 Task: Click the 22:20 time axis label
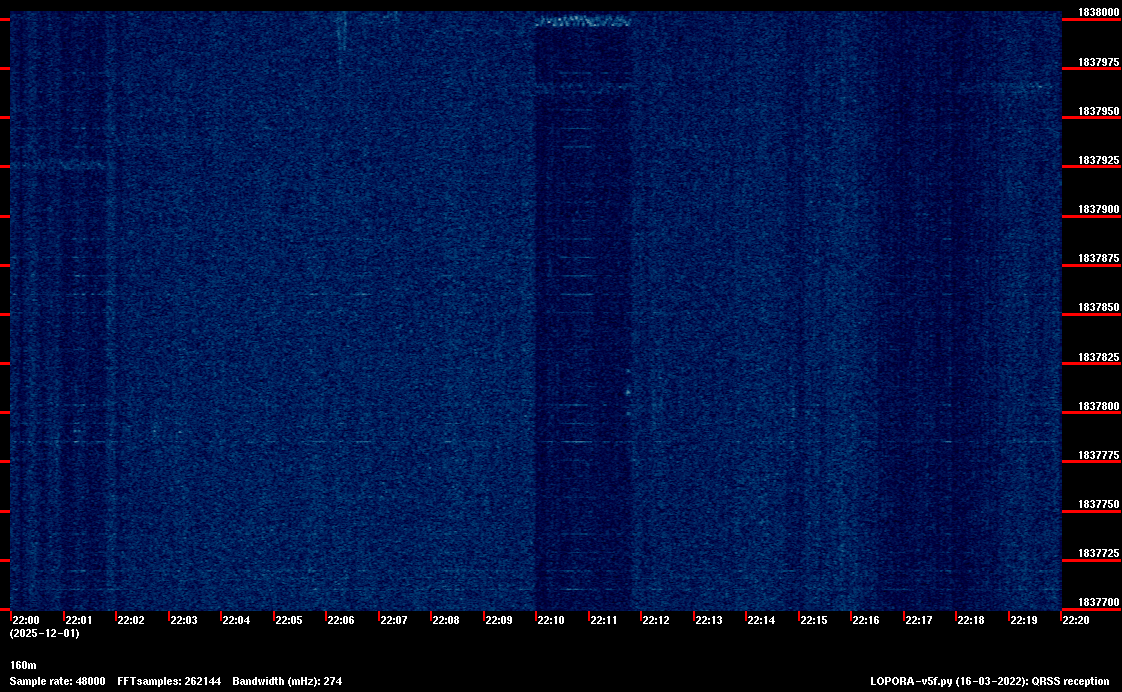(x=1076, y=620)
